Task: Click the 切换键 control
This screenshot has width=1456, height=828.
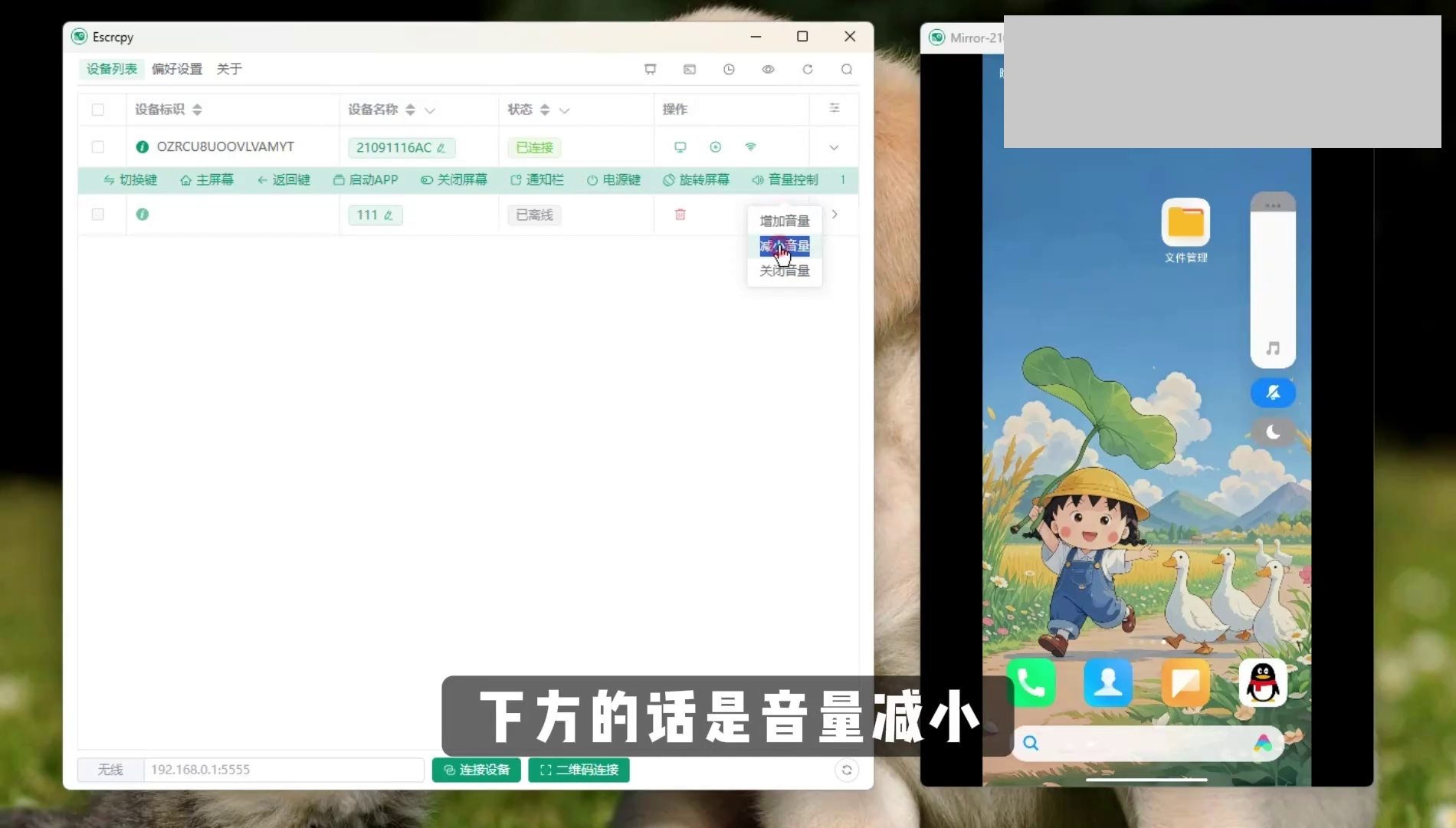Action: [x=130, y=179]
